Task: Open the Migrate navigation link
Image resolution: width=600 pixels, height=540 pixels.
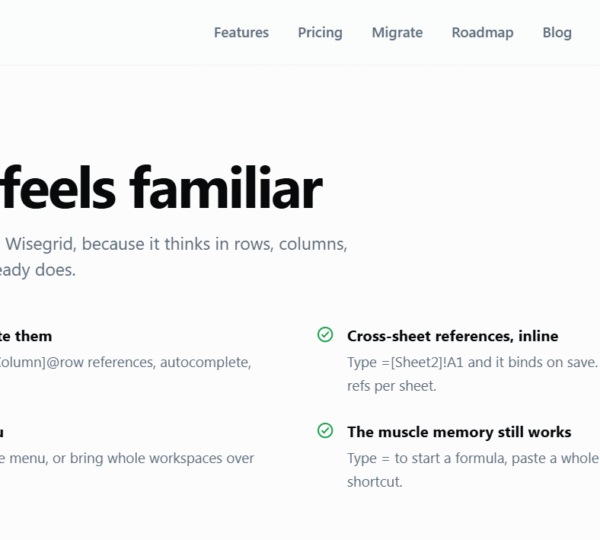Action: [397, 33]
